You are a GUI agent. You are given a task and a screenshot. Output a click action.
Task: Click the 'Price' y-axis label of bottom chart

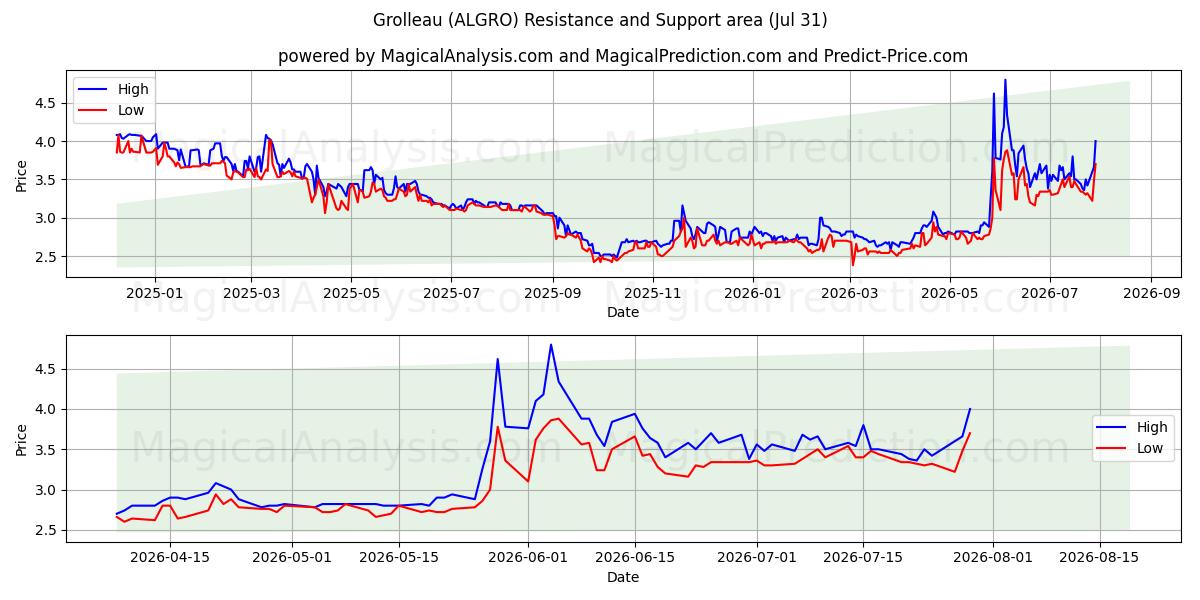pyautogui.click(x=22, y=440)
